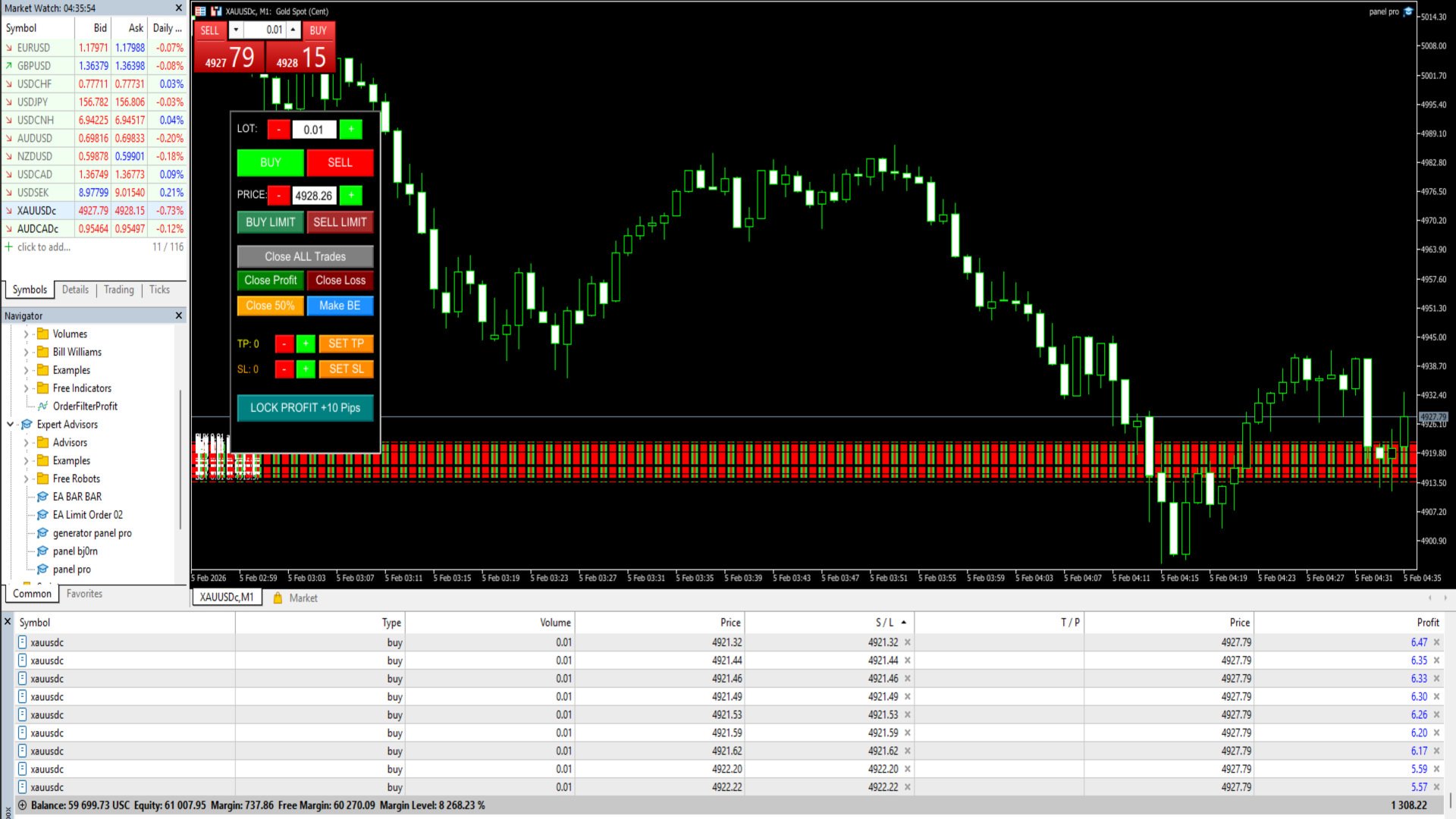This screenshot has width=1456, height=819.
Task: Click the PRICE input field 4928.26
Action: [313, 196]
